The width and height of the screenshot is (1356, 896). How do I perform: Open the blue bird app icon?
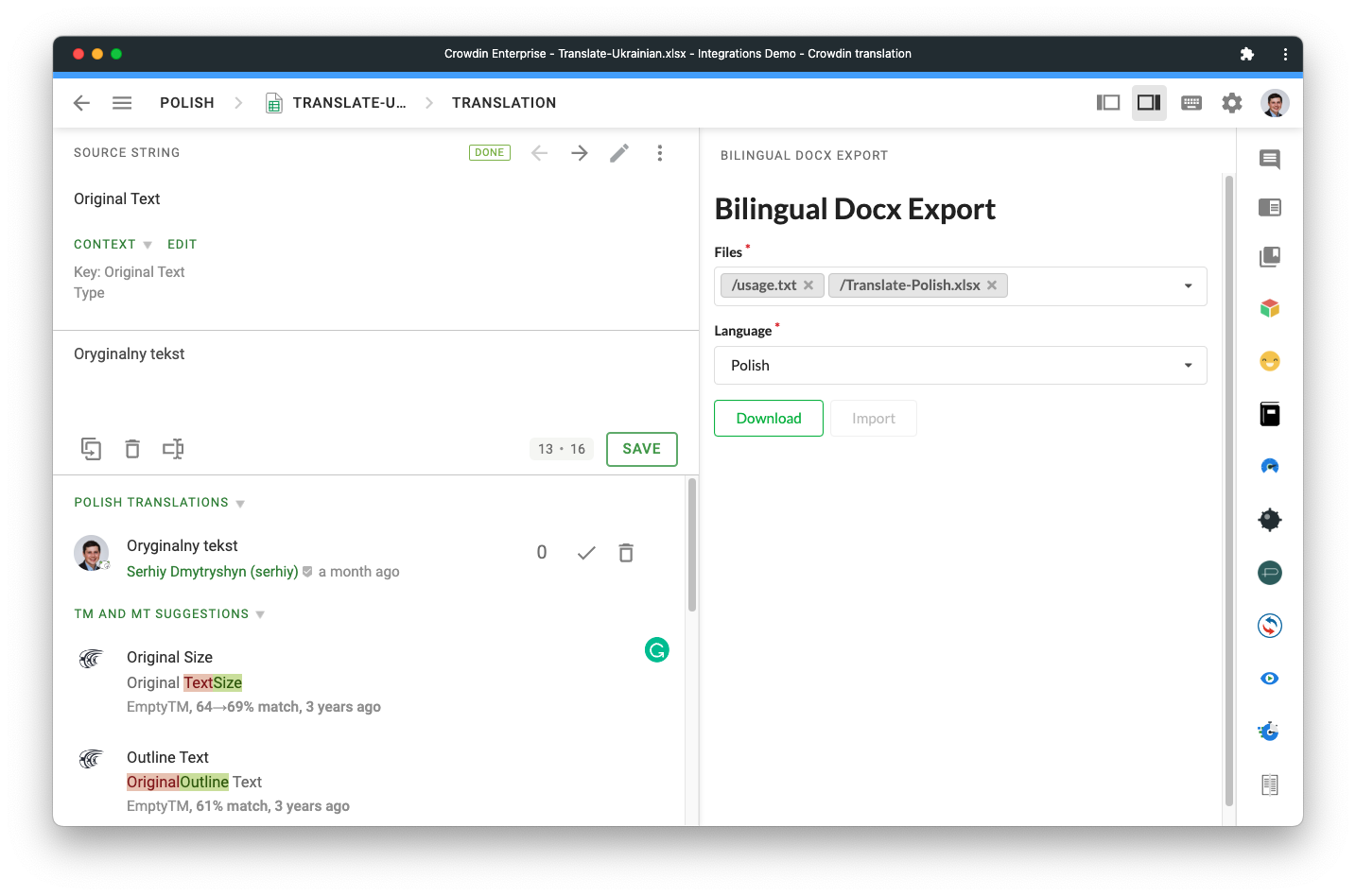click(1269, 732)
